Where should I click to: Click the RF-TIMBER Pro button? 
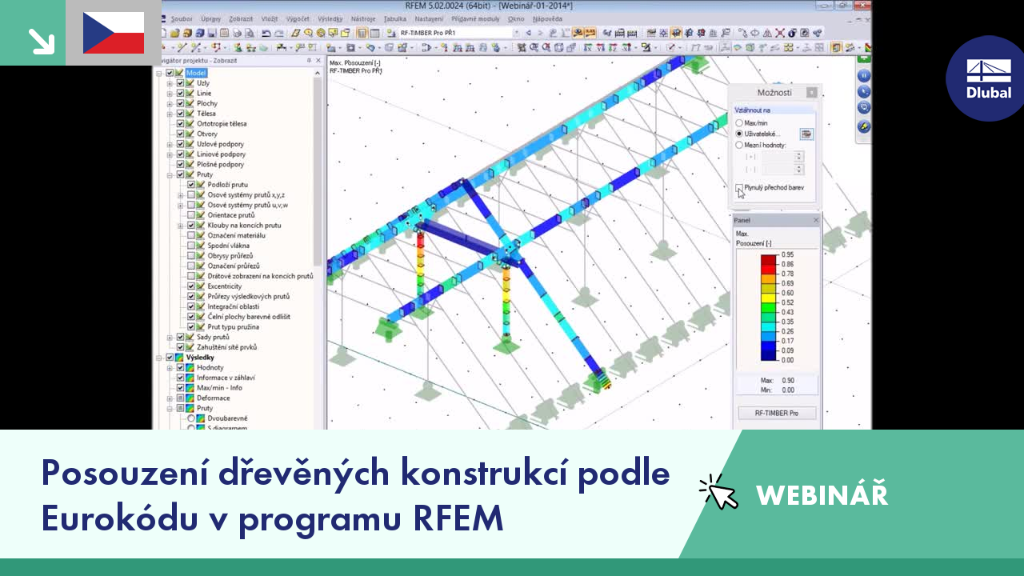click(x=776, y=413)
